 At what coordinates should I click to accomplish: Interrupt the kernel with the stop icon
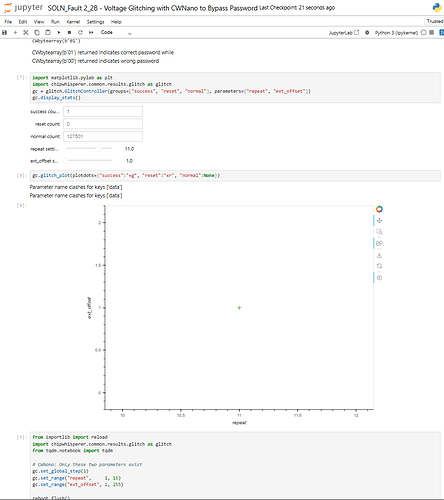pyautogui.click(x=69, y=33)
